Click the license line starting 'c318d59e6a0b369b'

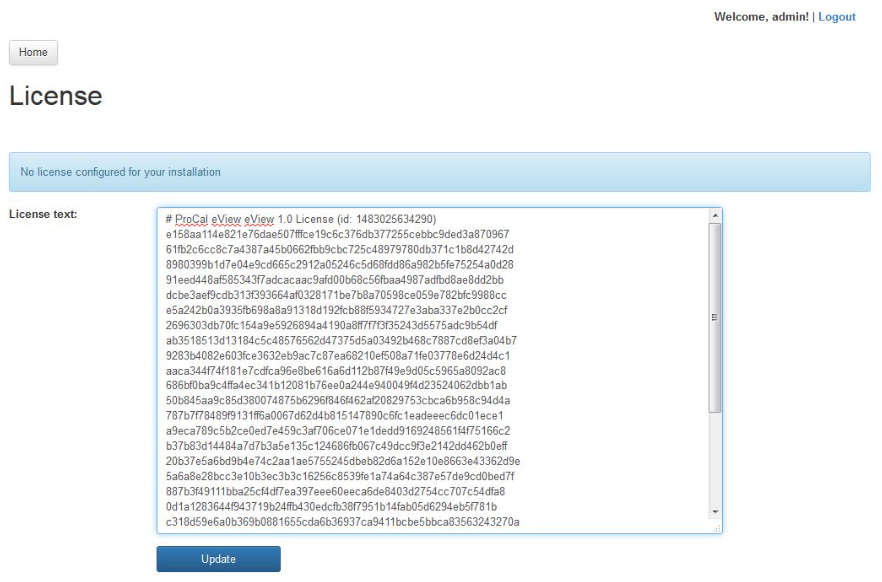point(343,522)
